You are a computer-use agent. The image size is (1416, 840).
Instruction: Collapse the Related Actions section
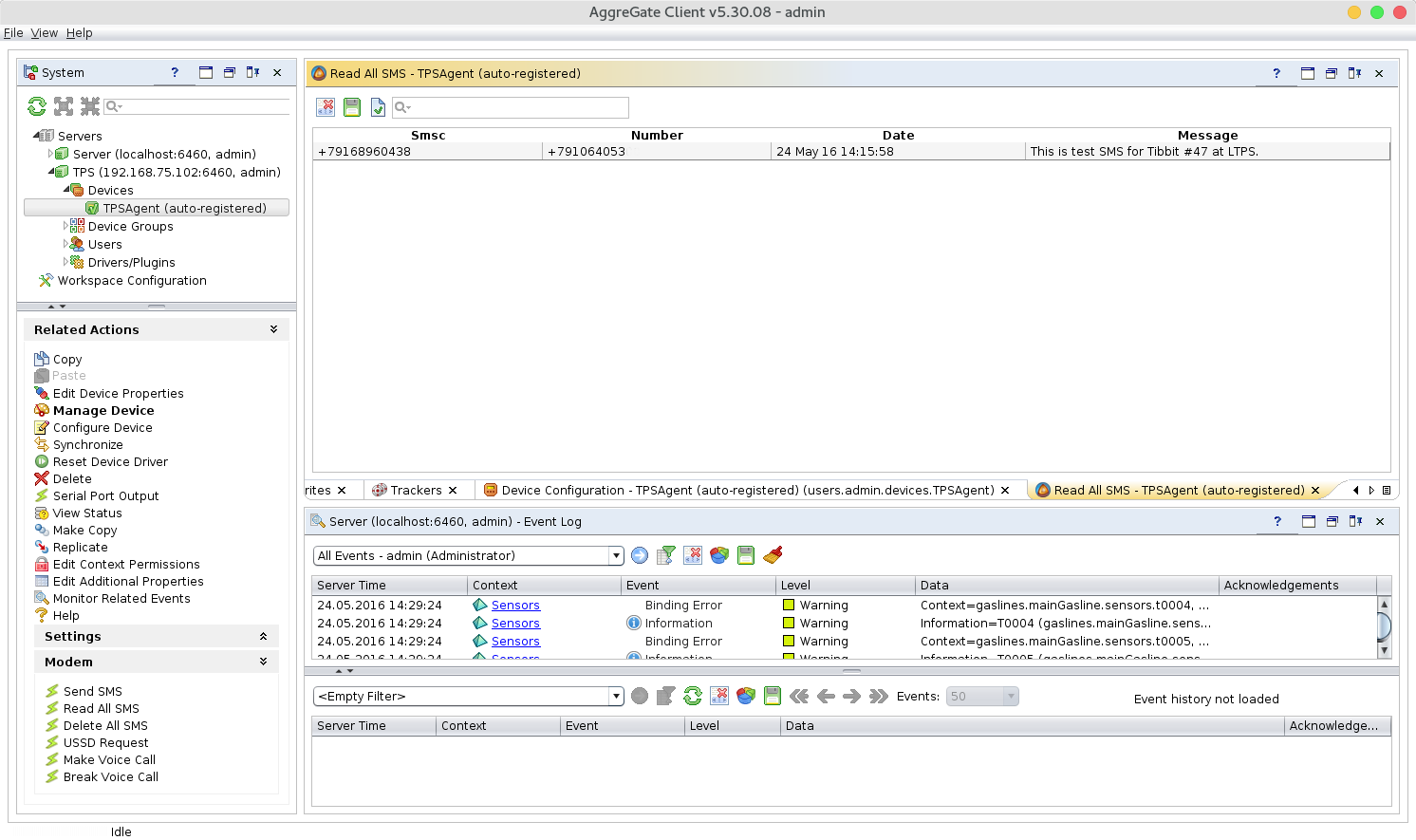(273, 329)
